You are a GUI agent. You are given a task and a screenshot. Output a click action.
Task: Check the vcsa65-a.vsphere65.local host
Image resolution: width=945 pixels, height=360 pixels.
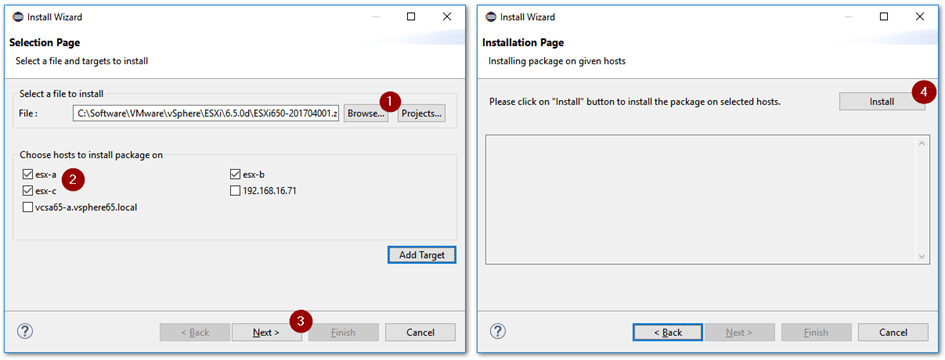[27, 207]
